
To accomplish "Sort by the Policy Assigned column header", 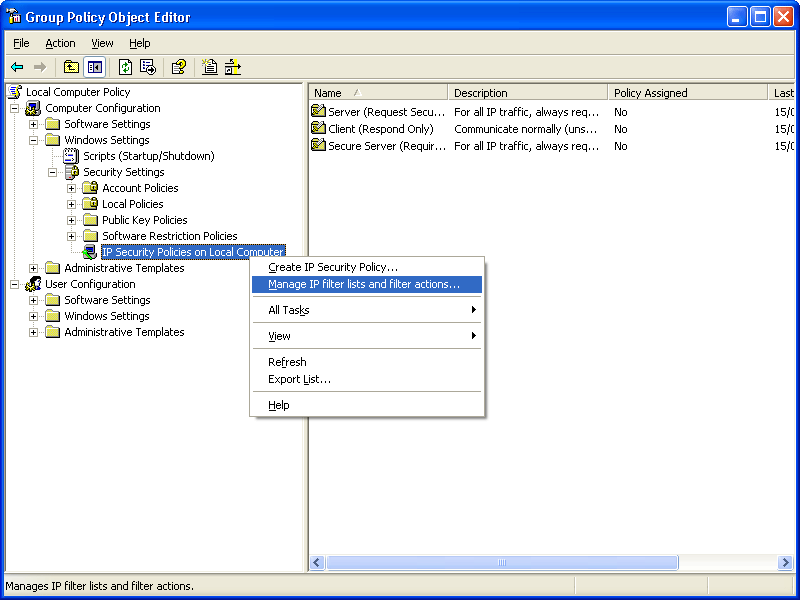I will [688, 92].
